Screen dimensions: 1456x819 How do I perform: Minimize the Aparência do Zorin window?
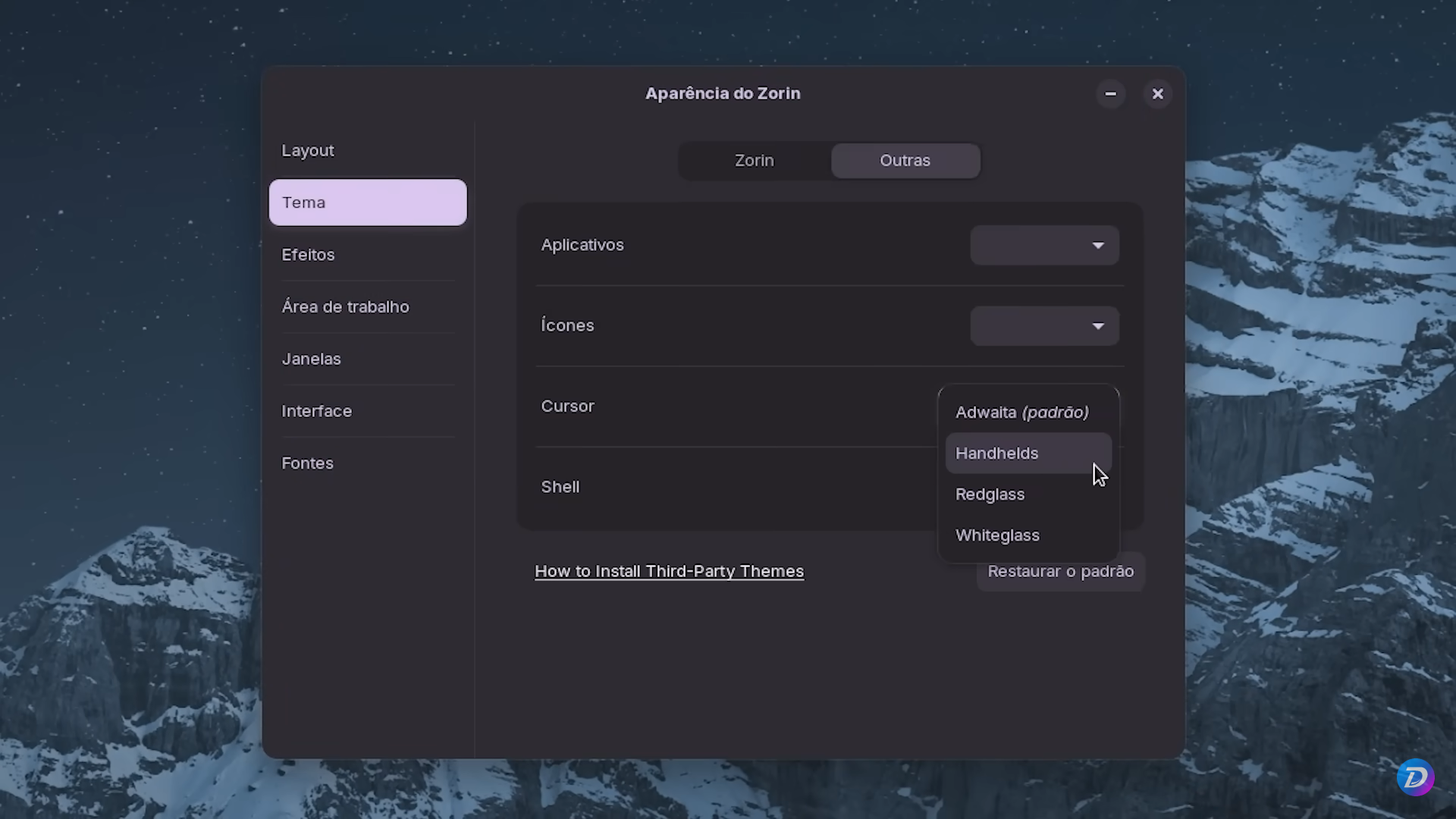[x=1110, y=93]
